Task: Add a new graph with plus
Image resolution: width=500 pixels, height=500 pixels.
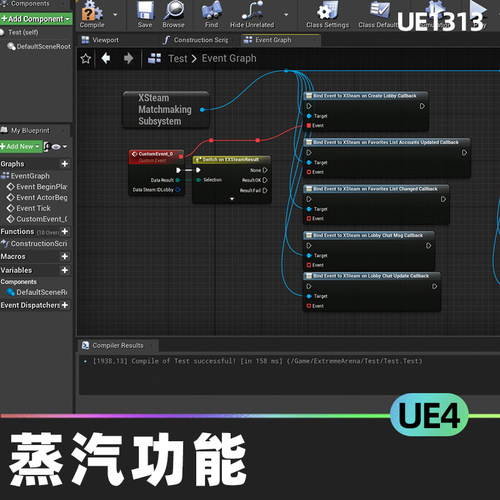Action: pos(65,164)
